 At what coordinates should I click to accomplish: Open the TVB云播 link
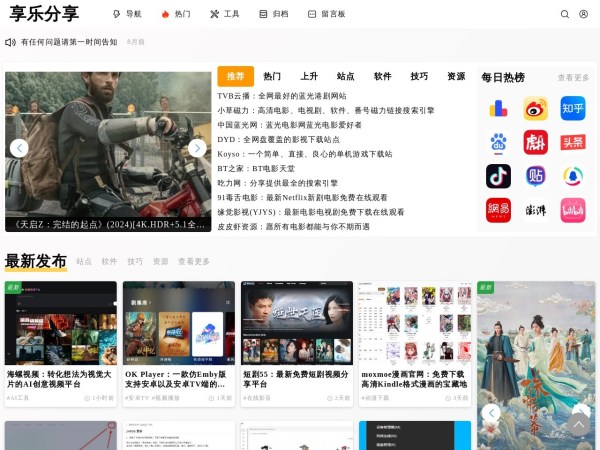click(x=282, y=96)
